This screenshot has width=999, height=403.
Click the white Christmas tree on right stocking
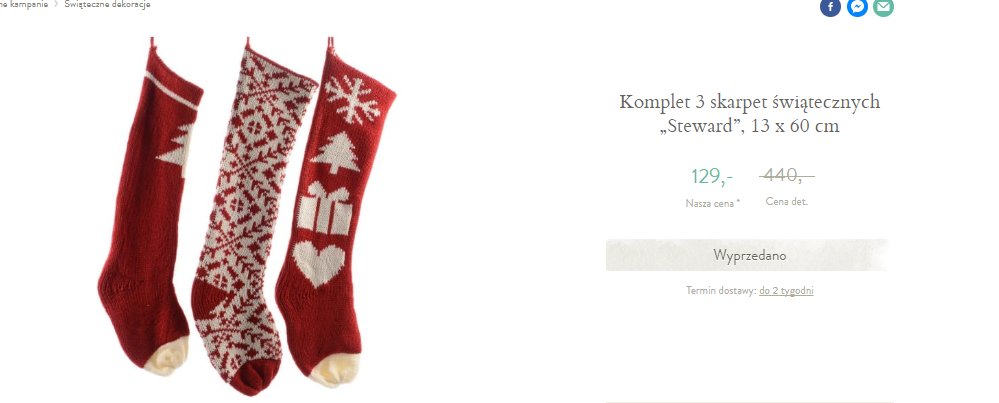[x=335, y=152]
